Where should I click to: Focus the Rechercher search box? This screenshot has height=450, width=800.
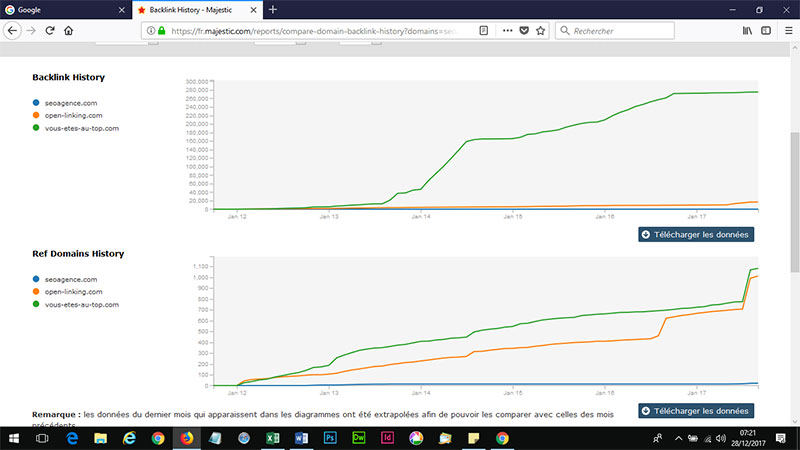click(615, 31)
